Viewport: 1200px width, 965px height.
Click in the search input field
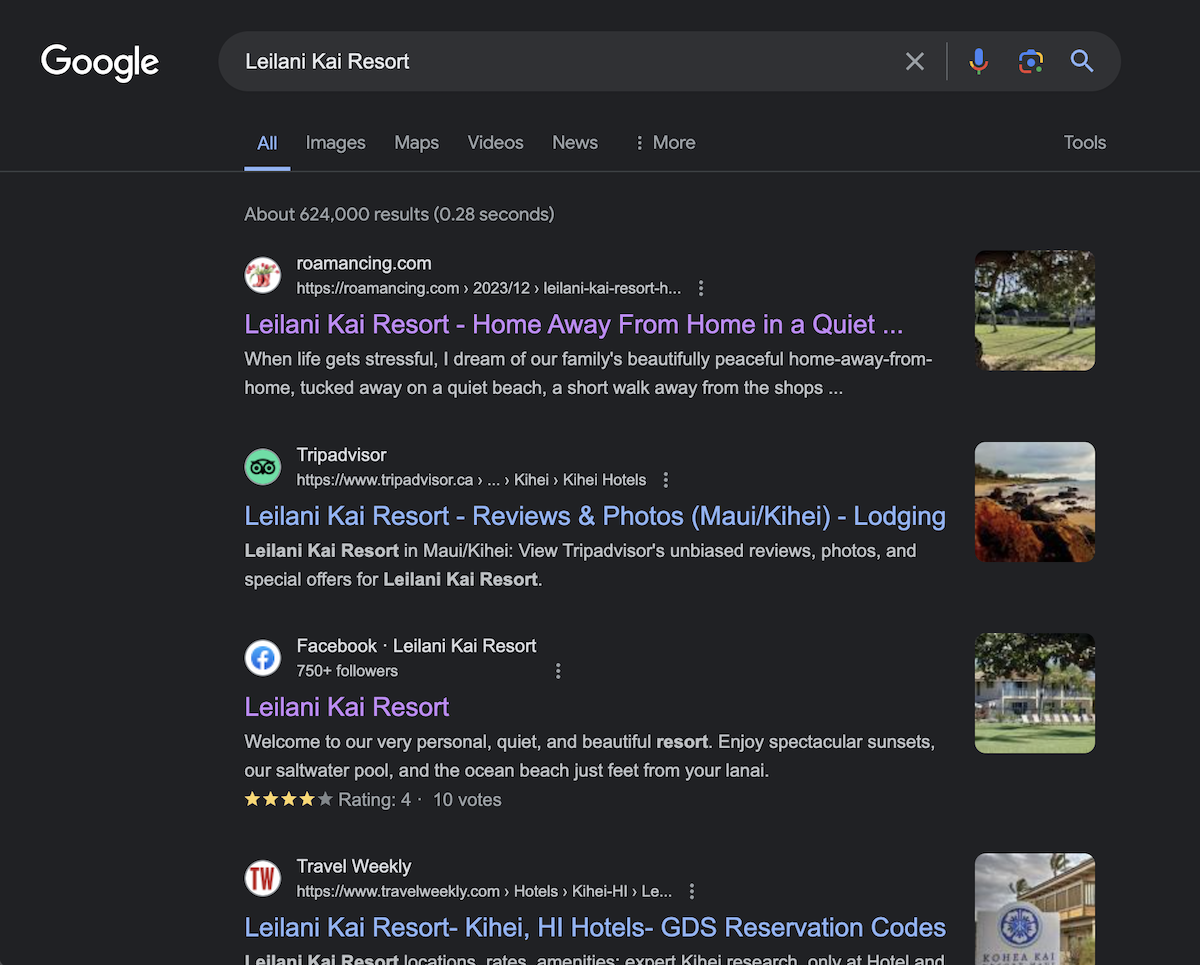(565, 62)
